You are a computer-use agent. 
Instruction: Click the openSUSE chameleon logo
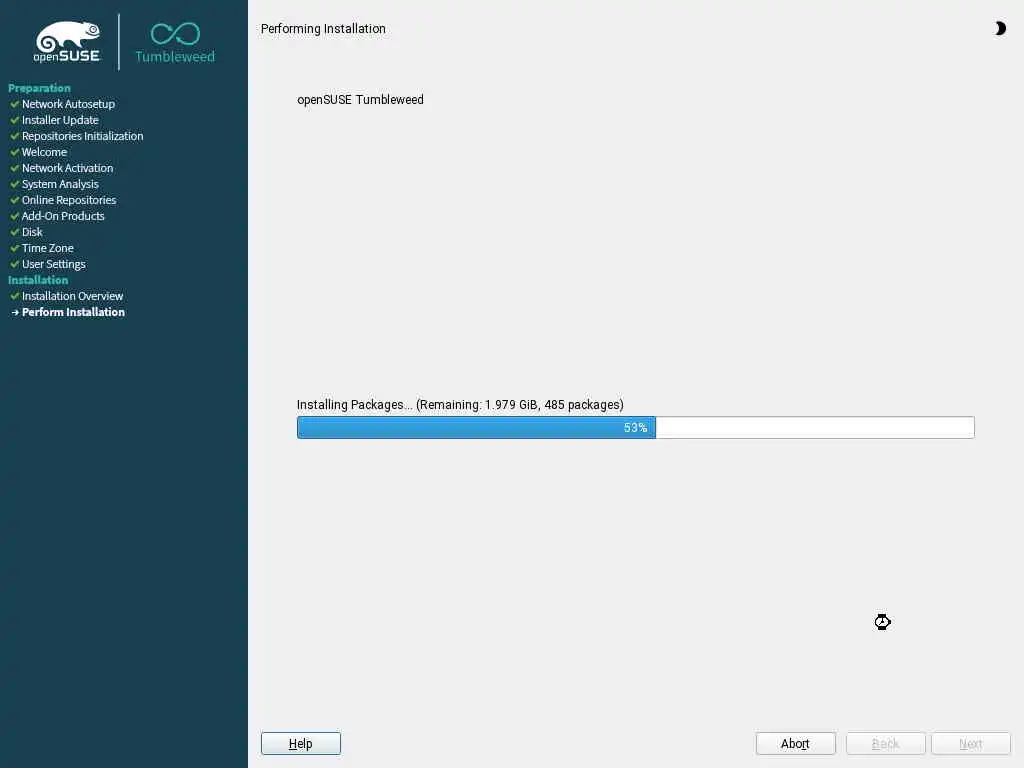pos(67,42)
